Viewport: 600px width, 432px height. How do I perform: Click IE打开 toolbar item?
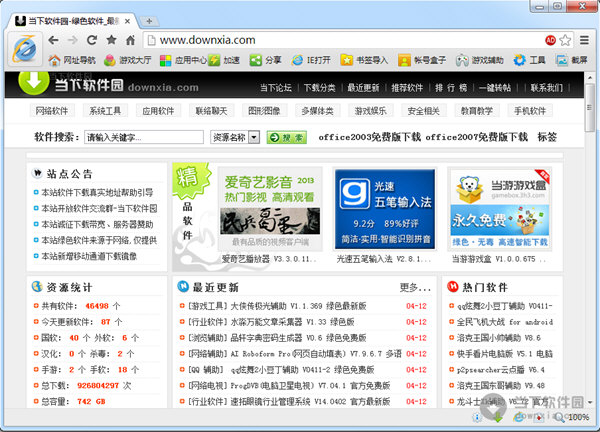point(311,60)
